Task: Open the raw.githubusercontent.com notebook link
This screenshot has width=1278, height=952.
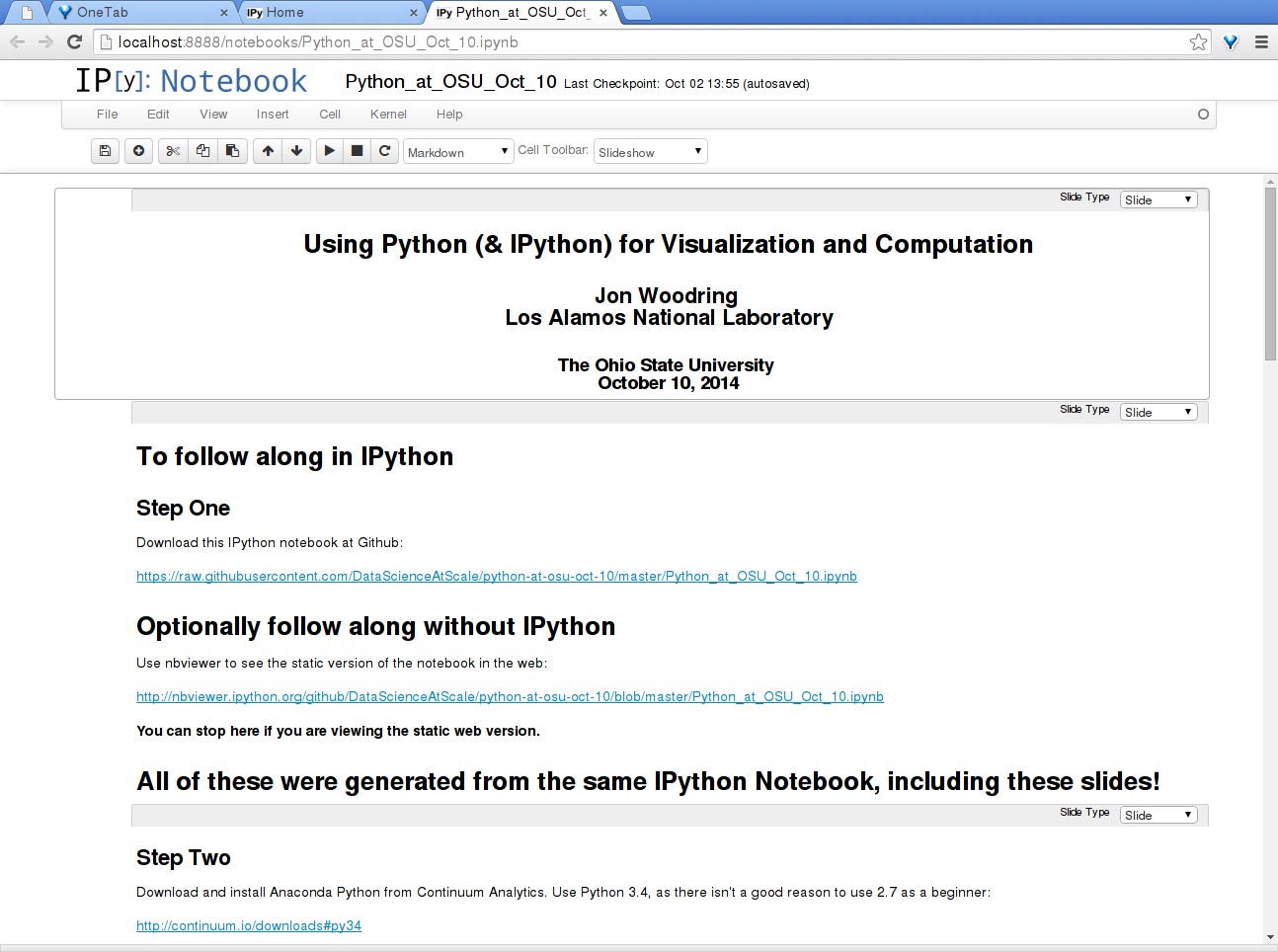Action: tap(497, 576)
